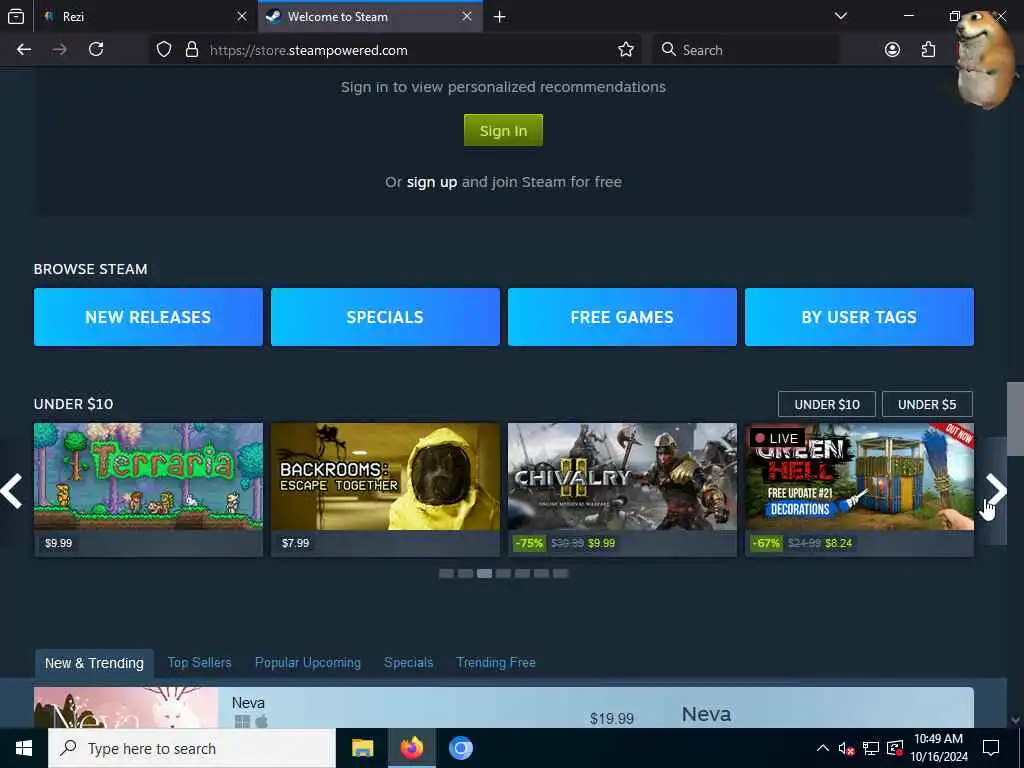The height and width of the screenshot is (768, 1024).
Task: Click the Backrooms $7.99 price
Action: (295, 543)
